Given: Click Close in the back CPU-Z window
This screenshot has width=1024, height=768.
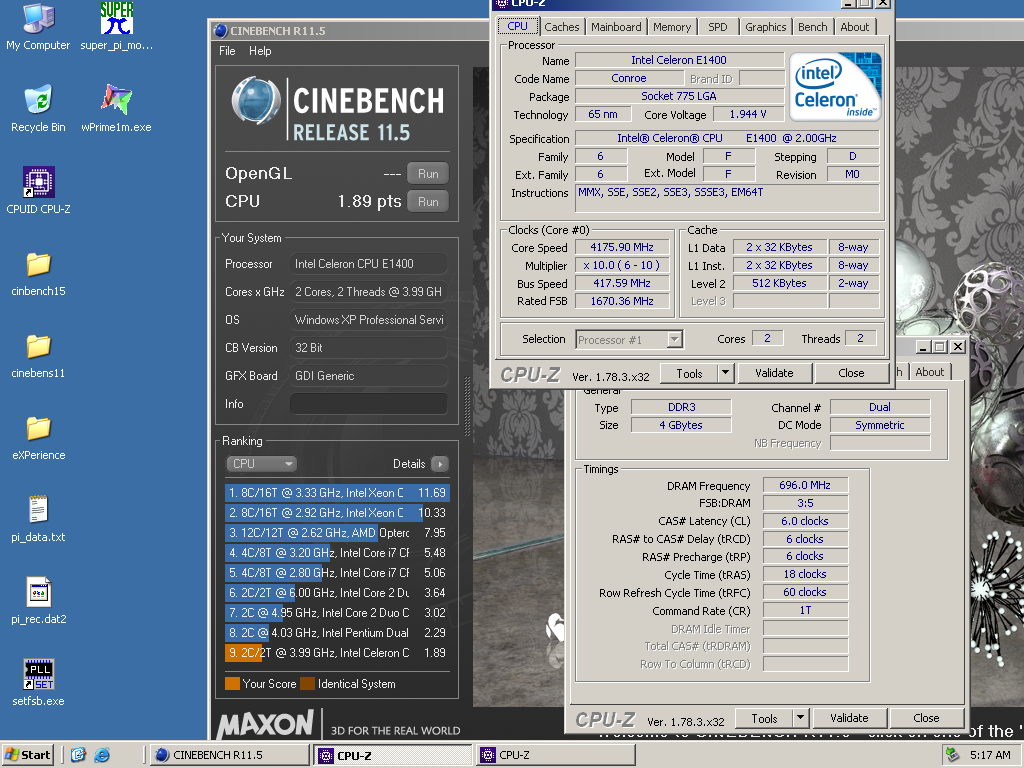Looking at the screenshot, I should coord(926,718).
